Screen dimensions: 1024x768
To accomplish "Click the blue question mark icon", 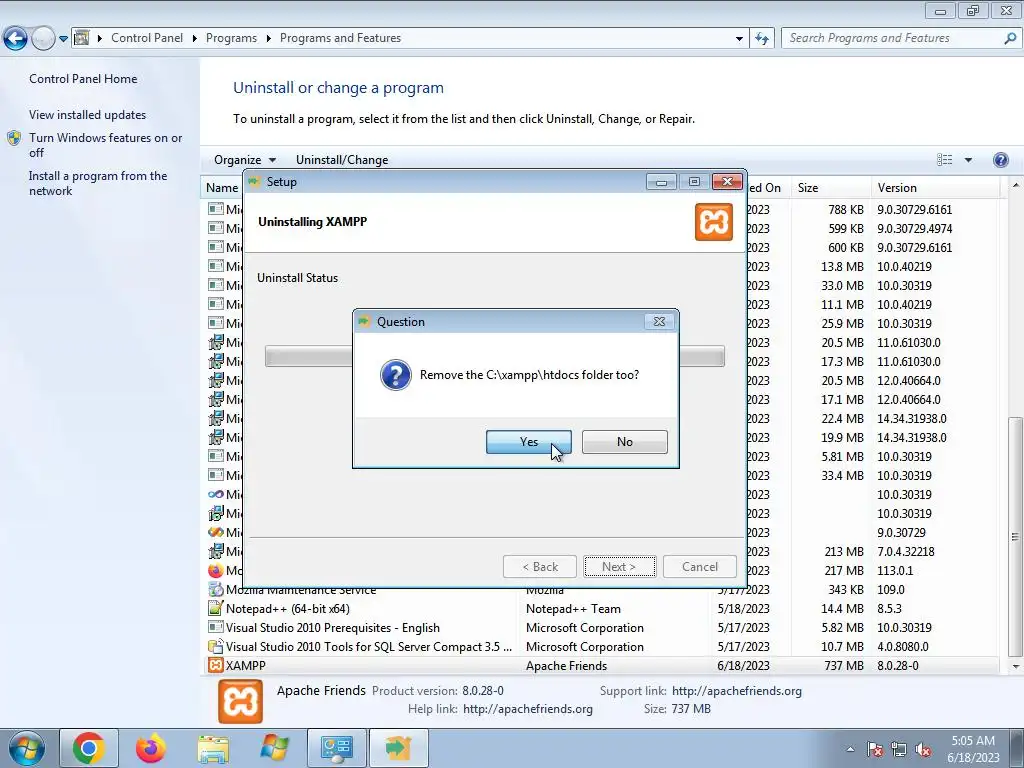I will [396, 375].
